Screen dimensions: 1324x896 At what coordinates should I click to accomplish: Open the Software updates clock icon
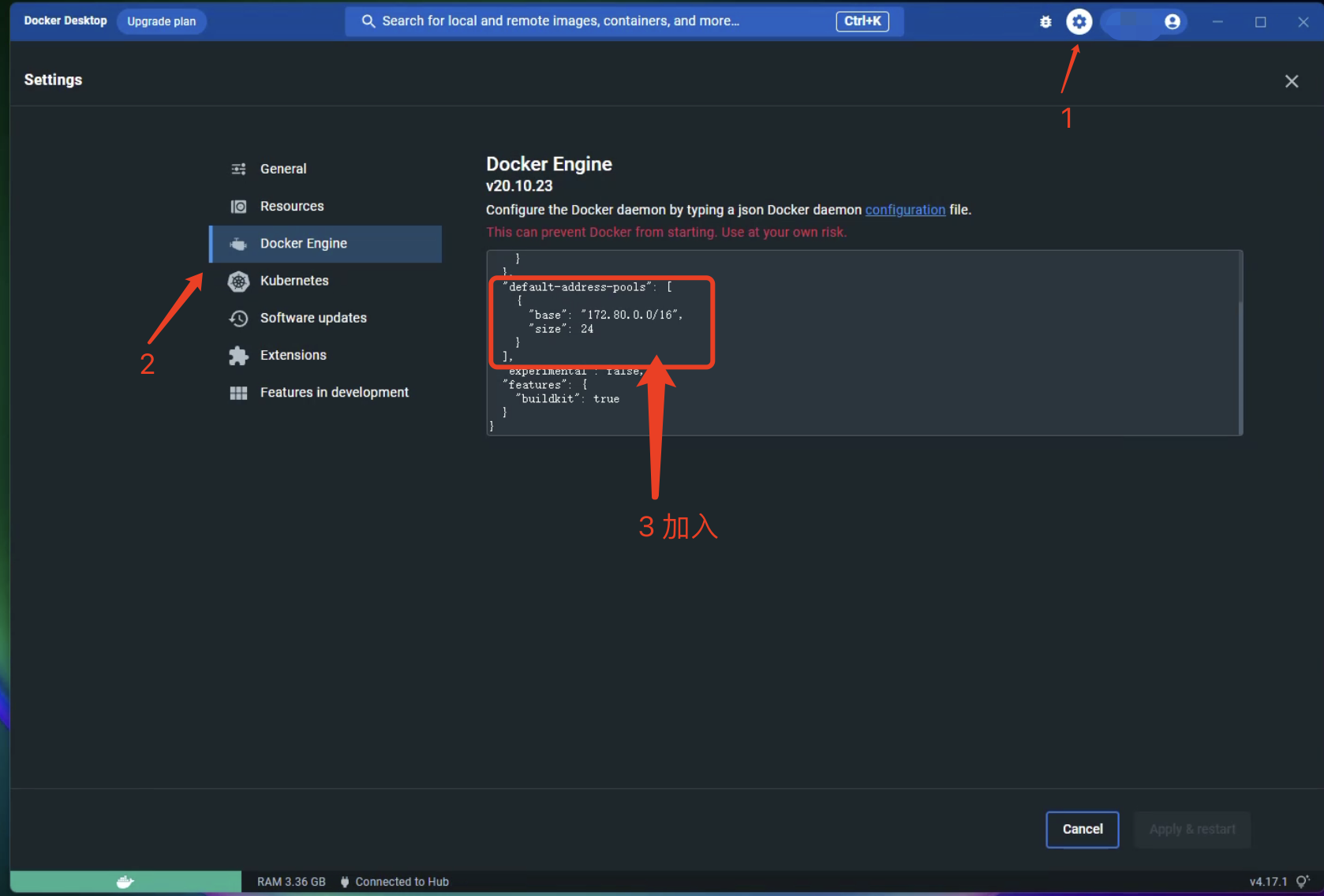pos(238,318)
